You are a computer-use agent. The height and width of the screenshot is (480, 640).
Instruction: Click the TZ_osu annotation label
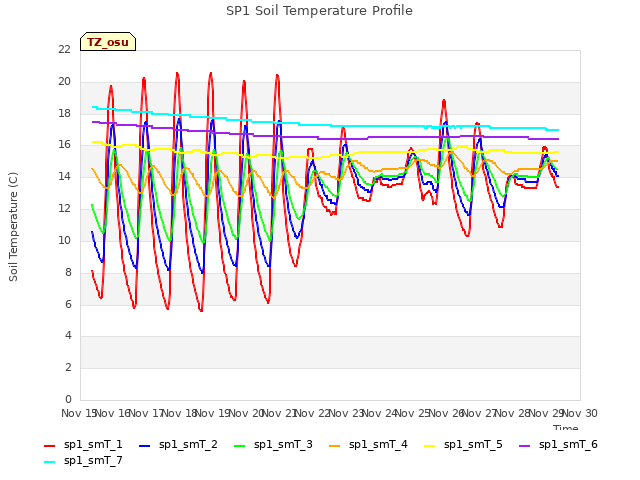click(x=108, y=42)
